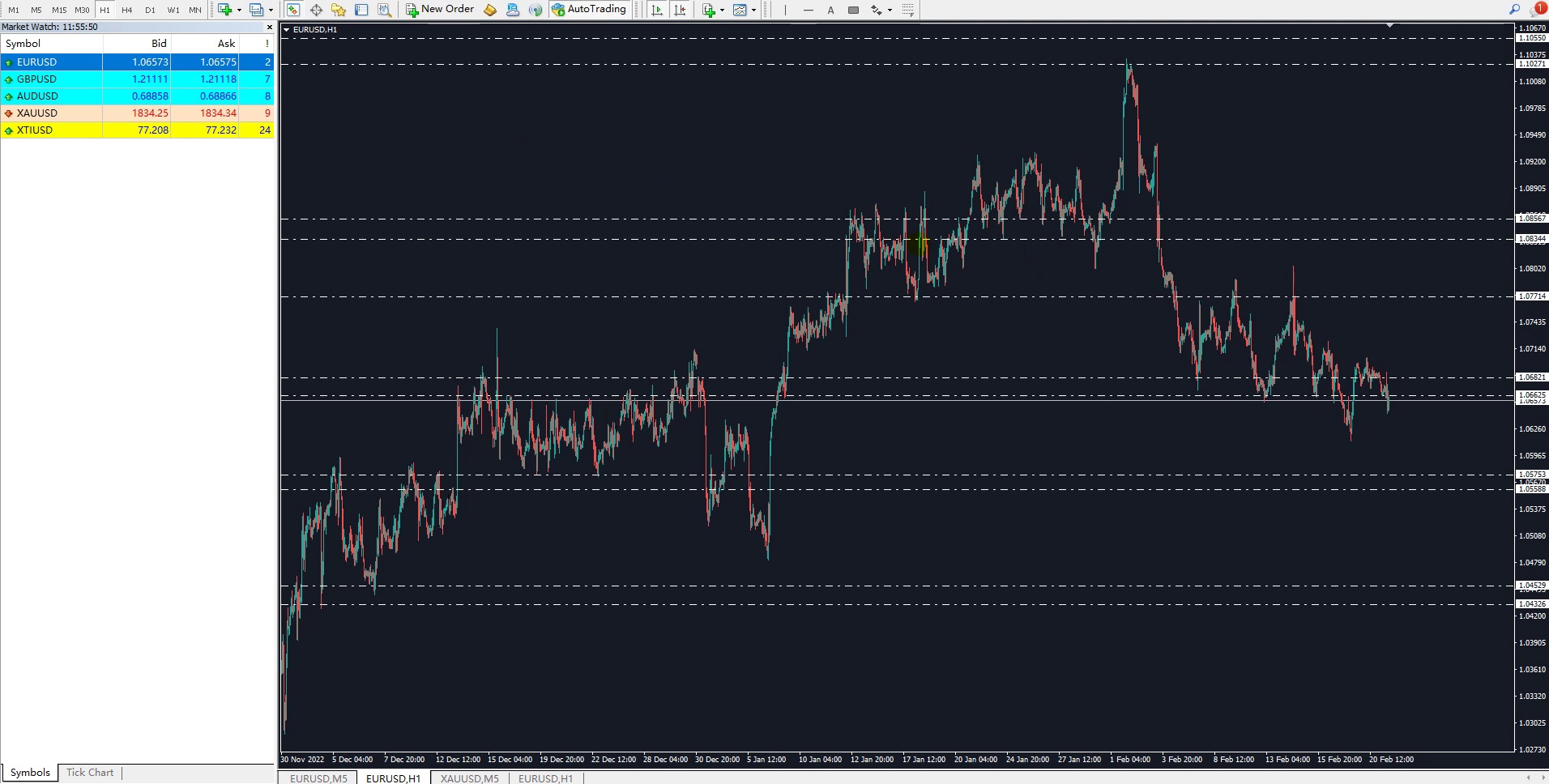Toggle the H1 timeframe button
Screen dimensions: 1549x784
(x=105, y=10)
